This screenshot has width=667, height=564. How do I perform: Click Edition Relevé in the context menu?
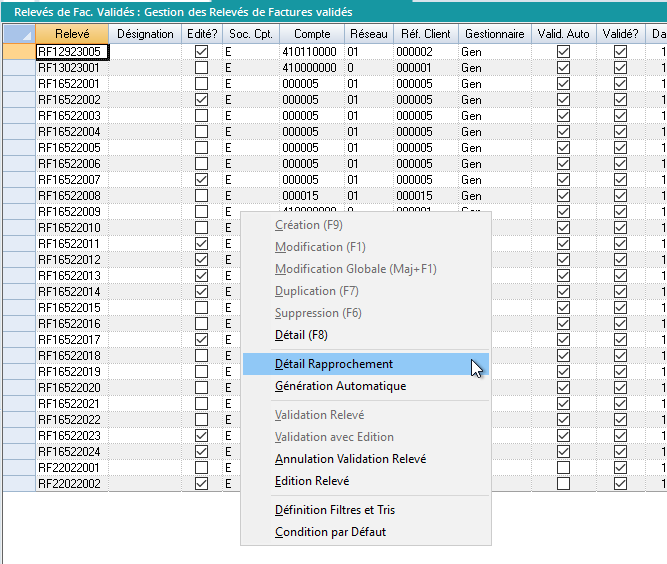(312, 481)
